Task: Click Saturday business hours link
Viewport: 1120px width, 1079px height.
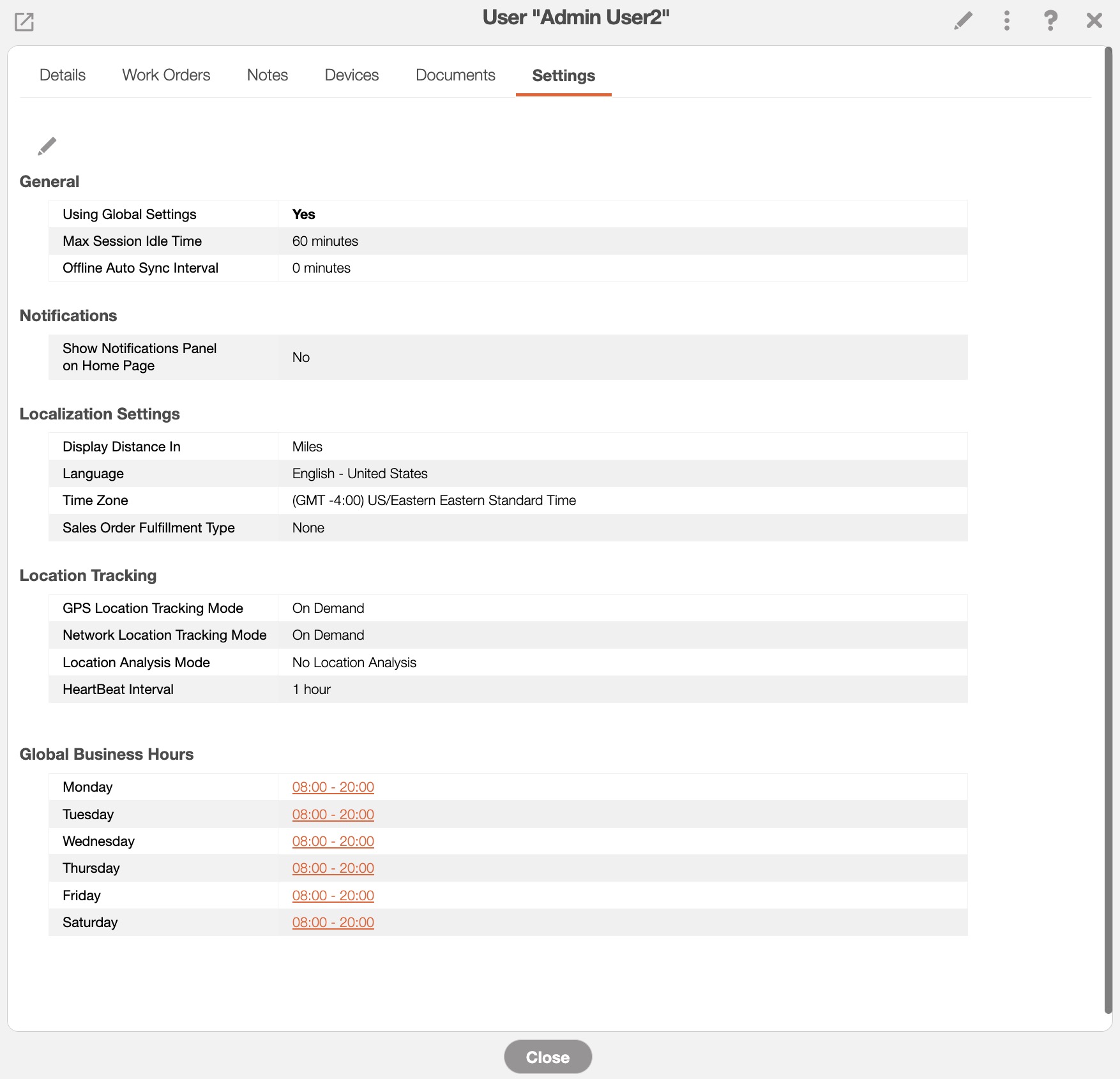Action: [x=333, y=923]
